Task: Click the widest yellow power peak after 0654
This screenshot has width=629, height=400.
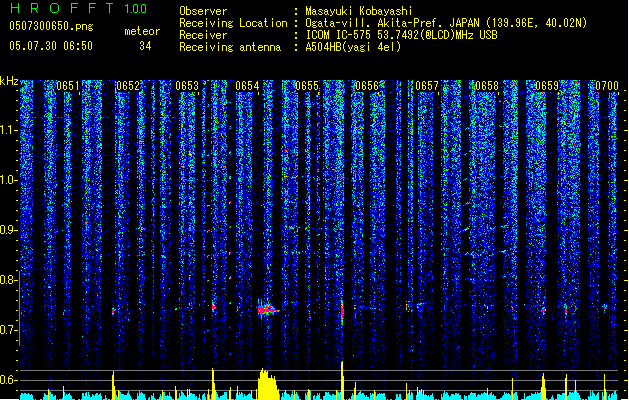Action: tap(268, 384)
